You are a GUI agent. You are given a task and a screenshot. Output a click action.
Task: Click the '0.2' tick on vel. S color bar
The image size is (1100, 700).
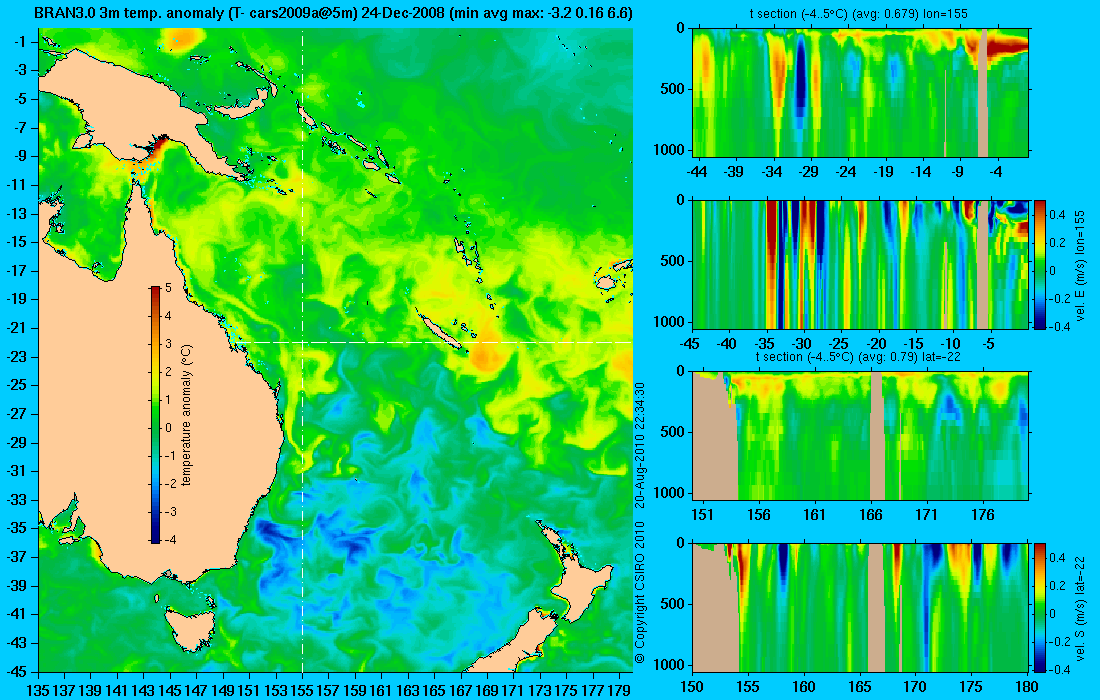1057,585
